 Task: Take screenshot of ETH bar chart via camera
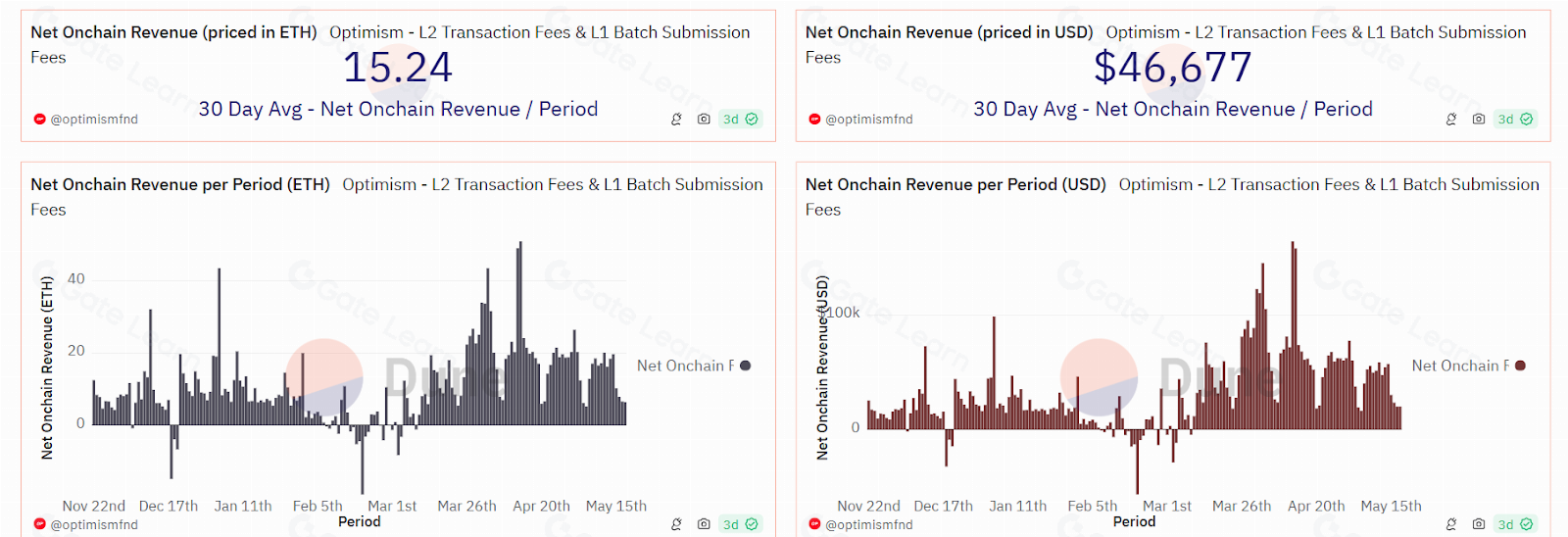pos(704,524)
